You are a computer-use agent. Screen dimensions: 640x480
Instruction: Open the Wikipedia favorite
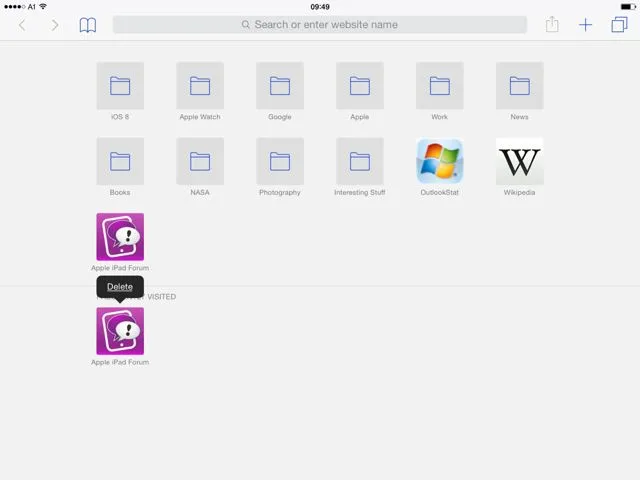pos(520,161)
